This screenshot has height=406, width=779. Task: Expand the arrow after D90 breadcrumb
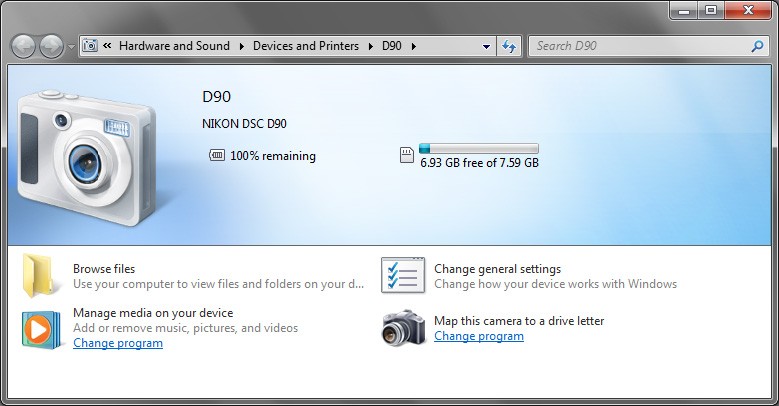click(413, 46)
